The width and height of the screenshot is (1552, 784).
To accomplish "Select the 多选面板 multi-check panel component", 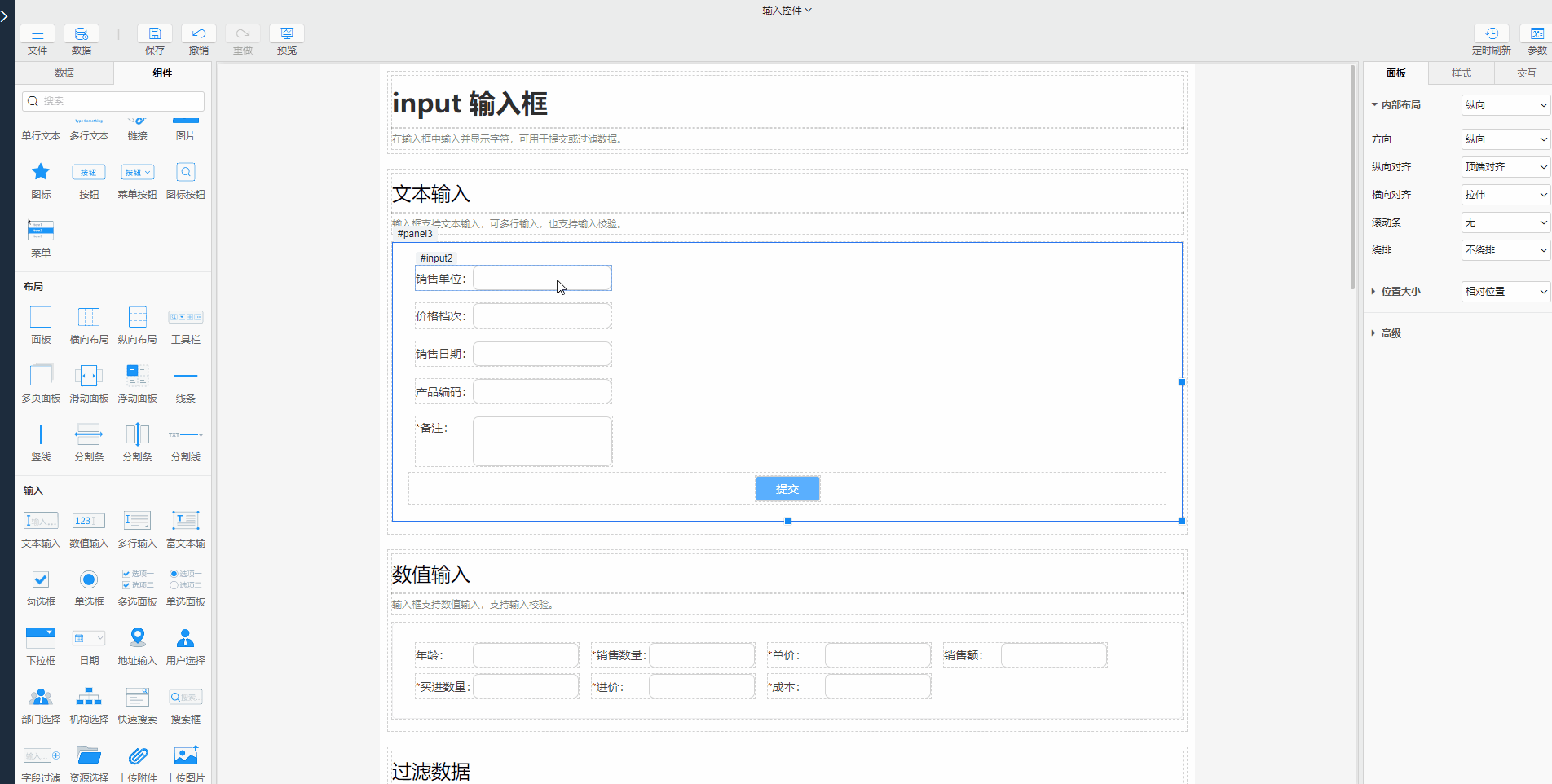I will [137, 579].
